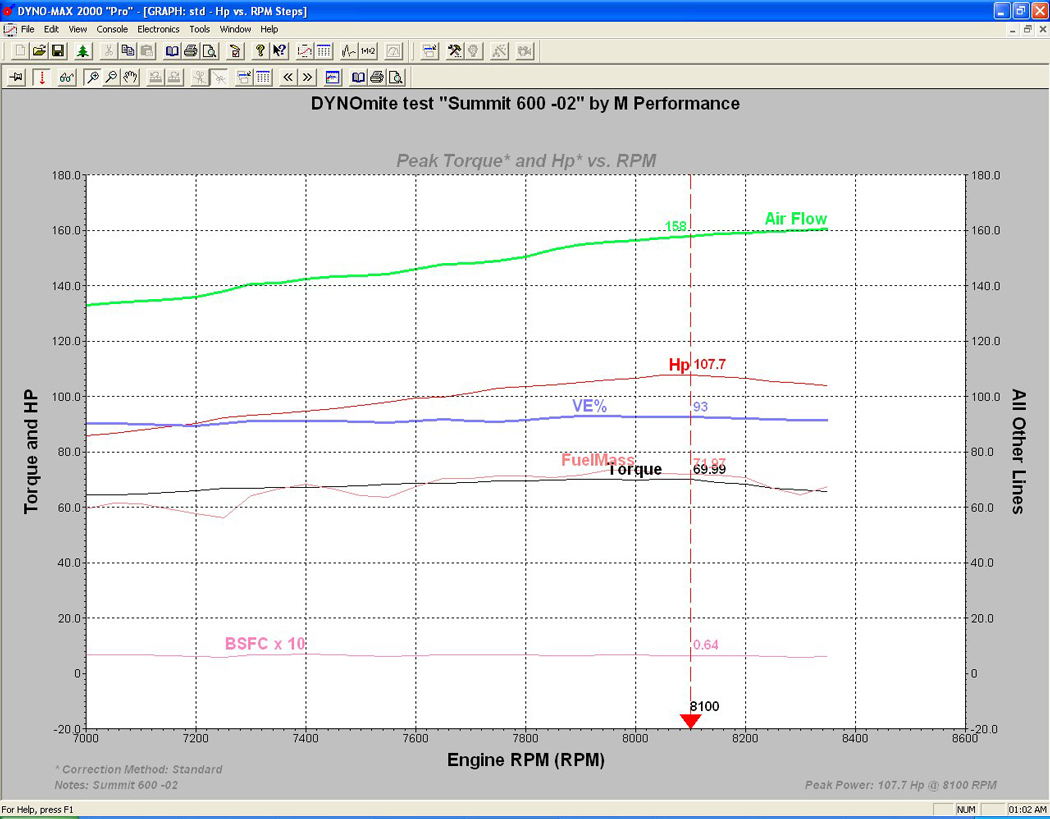Click the yellow question mark help icon
This screenshot has width=1050, height=819.
pos(260,51)
